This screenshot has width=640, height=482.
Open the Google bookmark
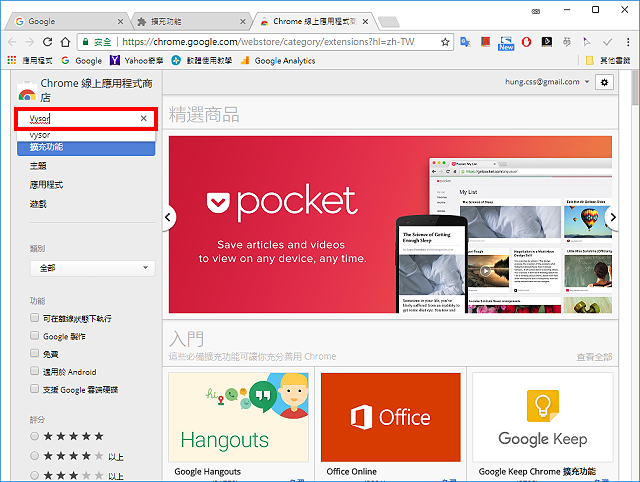coord(82,60)
